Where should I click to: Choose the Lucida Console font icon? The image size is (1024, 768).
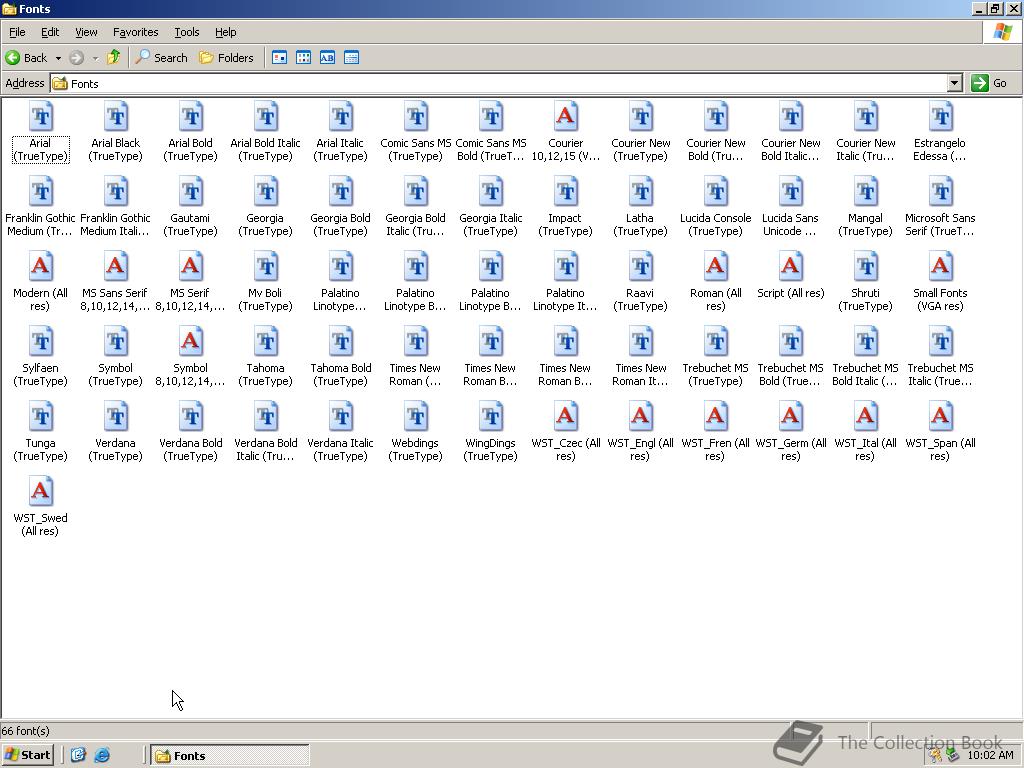point(716,191)
